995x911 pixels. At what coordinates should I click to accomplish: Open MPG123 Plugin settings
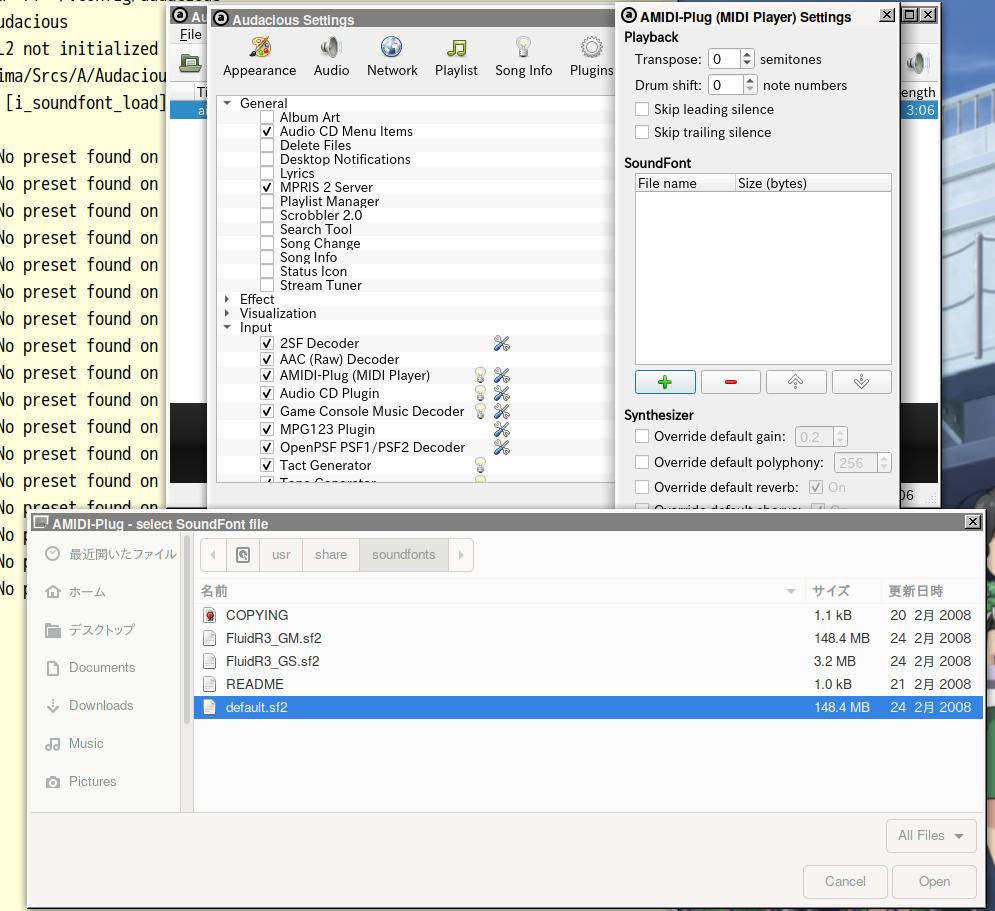point(502,429)
